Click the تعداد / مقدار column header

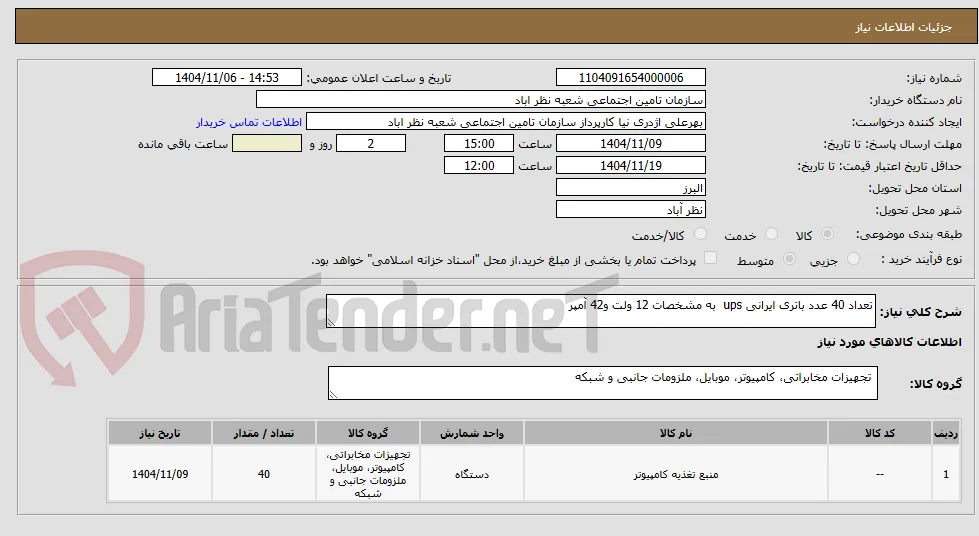coord(264,433)
